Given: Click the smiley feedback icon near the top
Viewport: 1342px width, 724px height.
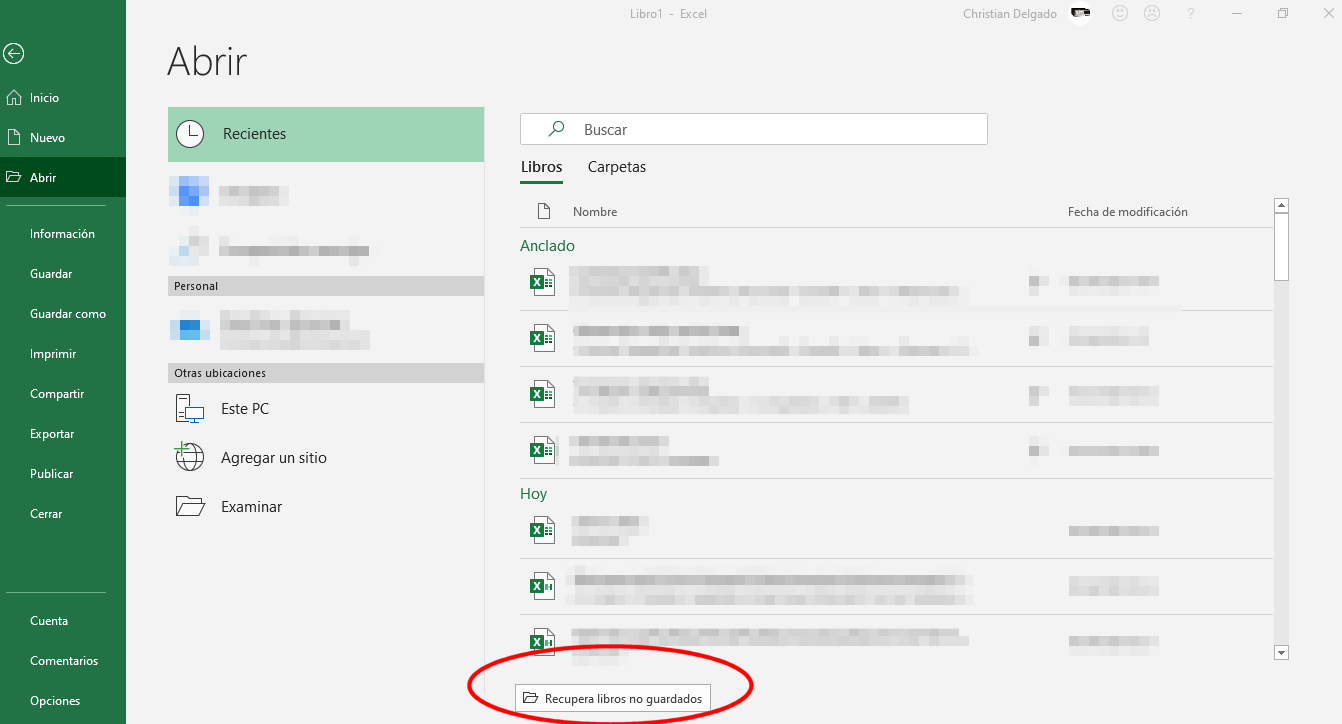Looking at the screenshot, I should [1119, 13].
